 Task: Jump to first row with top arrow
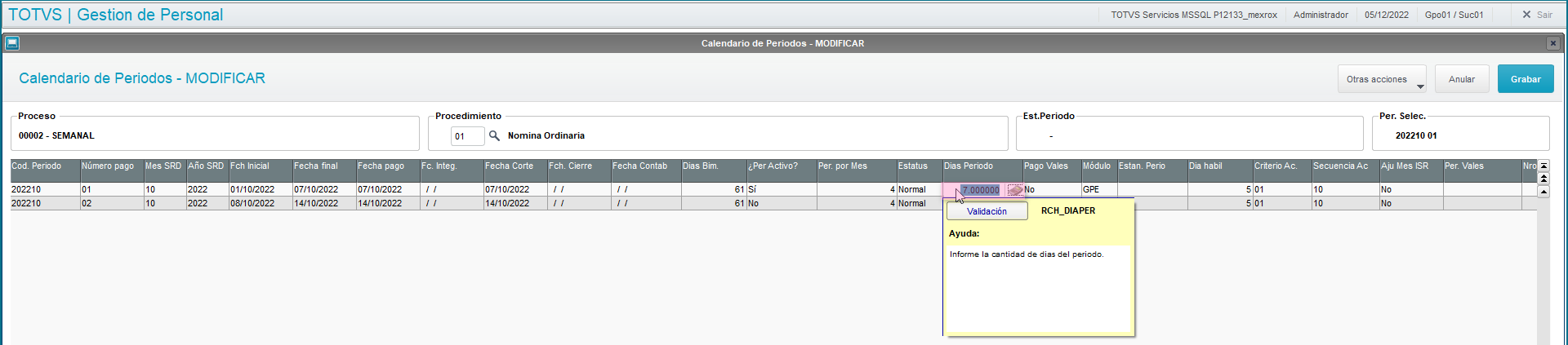pos(1543,166)
